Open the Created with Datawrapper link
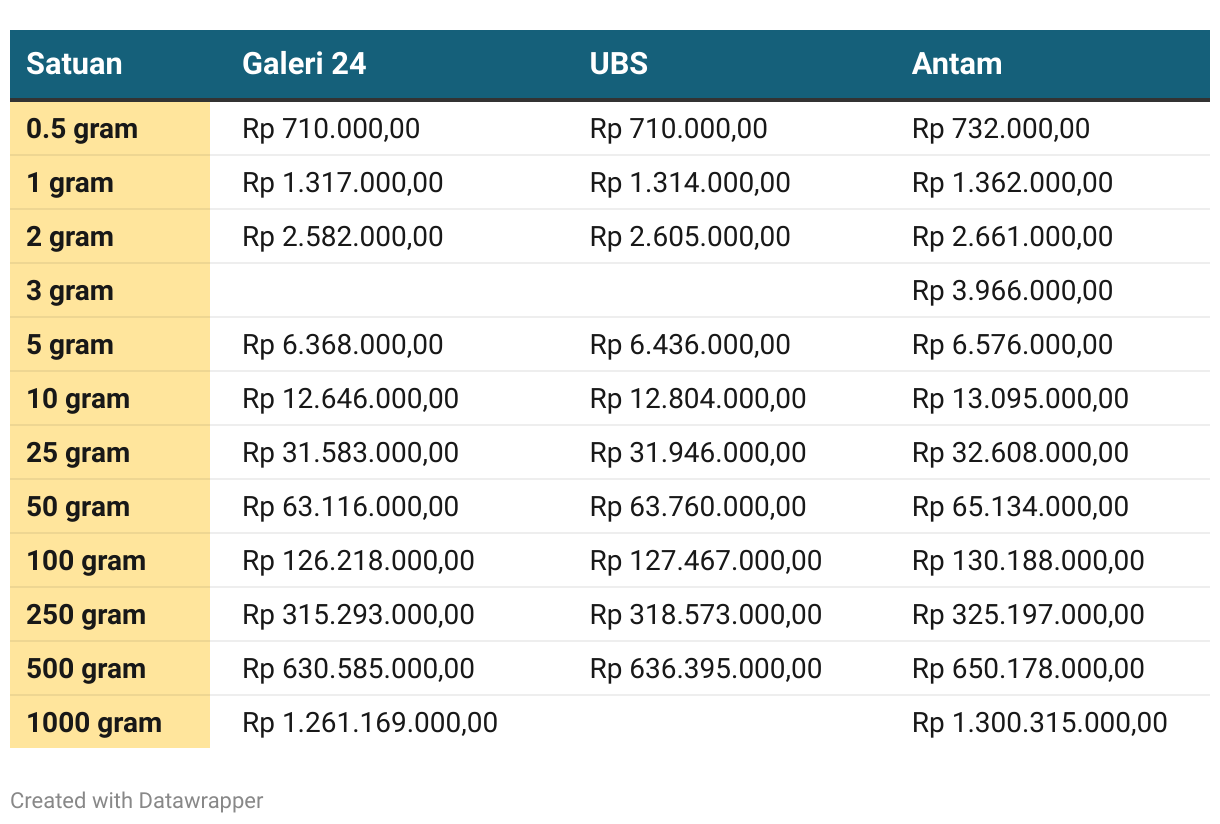The image size is (1220, 824). (x=137, y=801)
